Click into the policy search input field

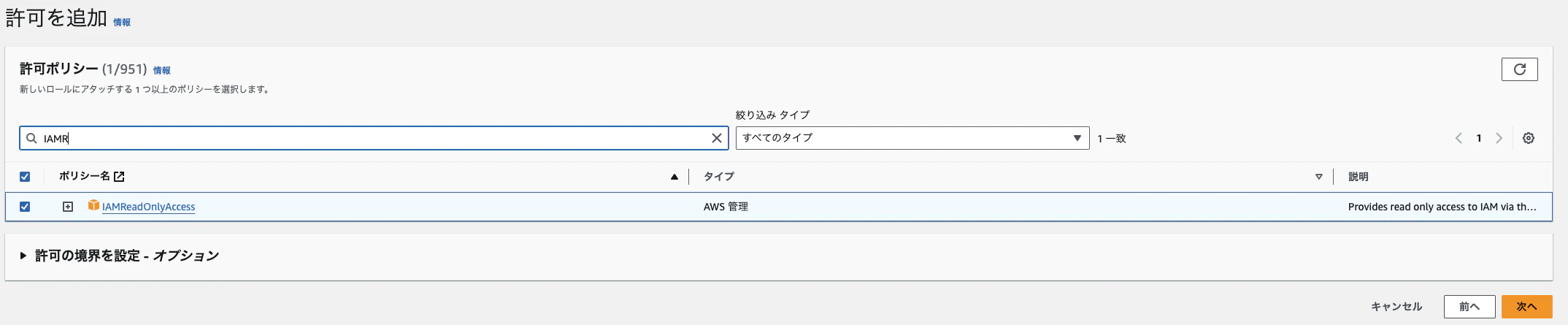(x=365, y=138)
